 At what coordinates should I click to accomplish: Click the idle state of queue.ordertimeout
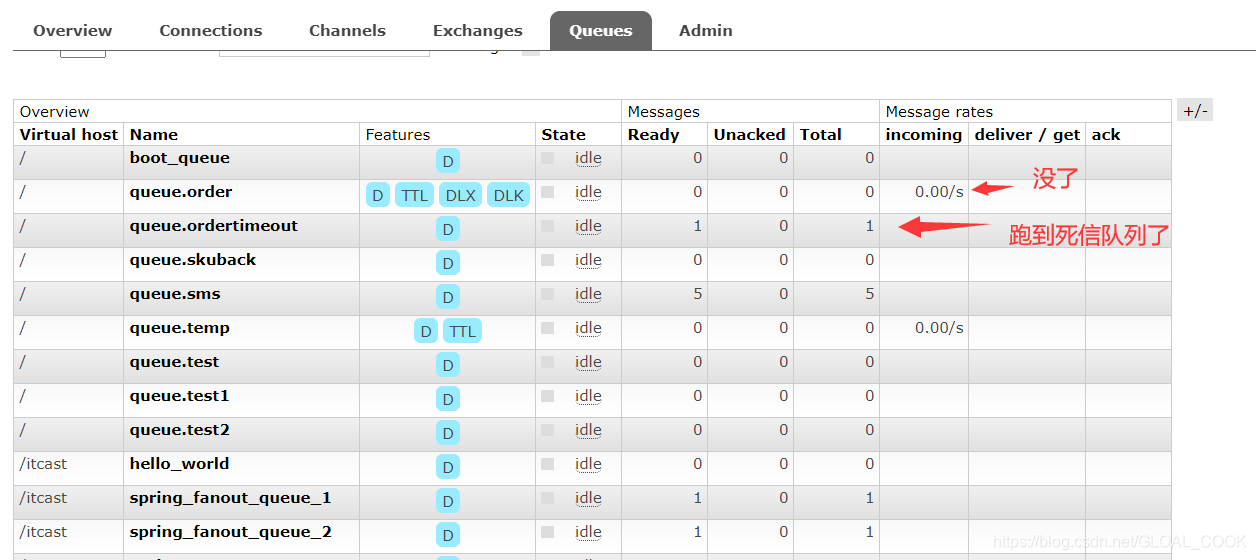point(588,226)
